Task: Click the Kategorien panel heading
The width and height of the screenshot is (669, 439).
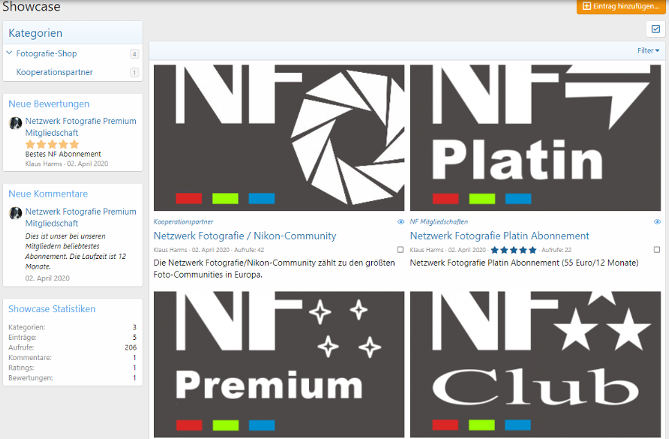Action: pos(35,33)
